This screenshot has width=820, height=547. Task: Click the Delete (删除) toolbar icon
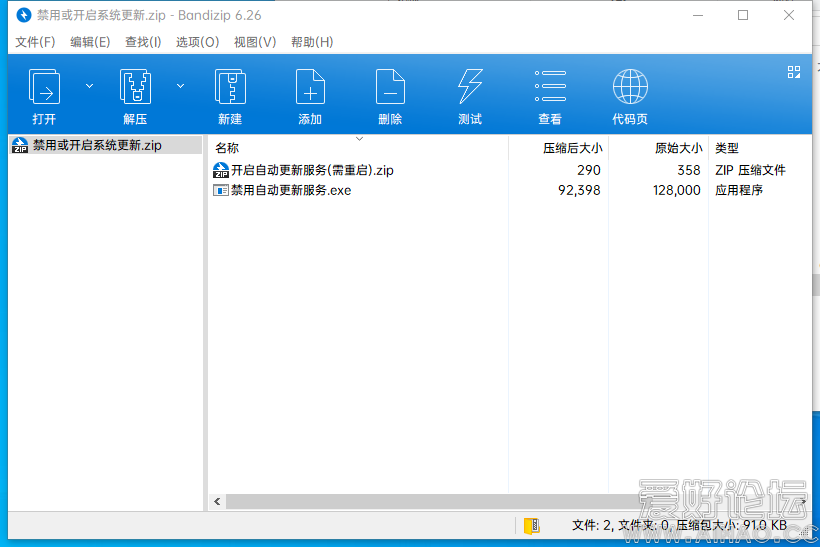point(390,87)
